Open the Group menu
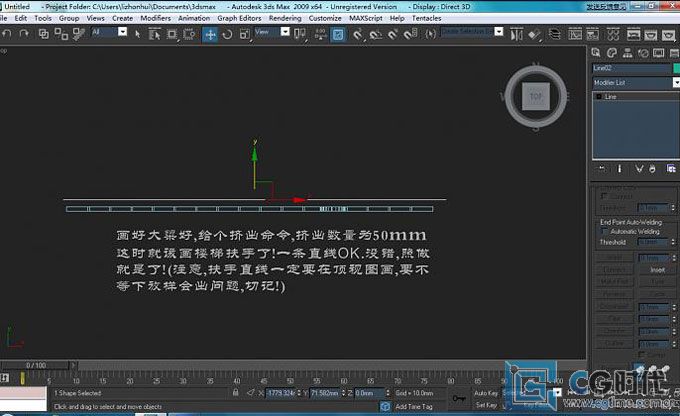Image resolution: width=680 pixels, height=416 pixels. [69, 18]
